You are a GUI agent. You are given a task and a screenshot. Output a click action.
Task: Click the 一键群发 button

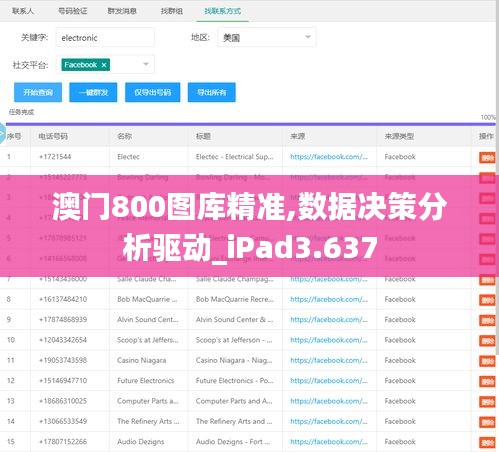pos(93,92)
